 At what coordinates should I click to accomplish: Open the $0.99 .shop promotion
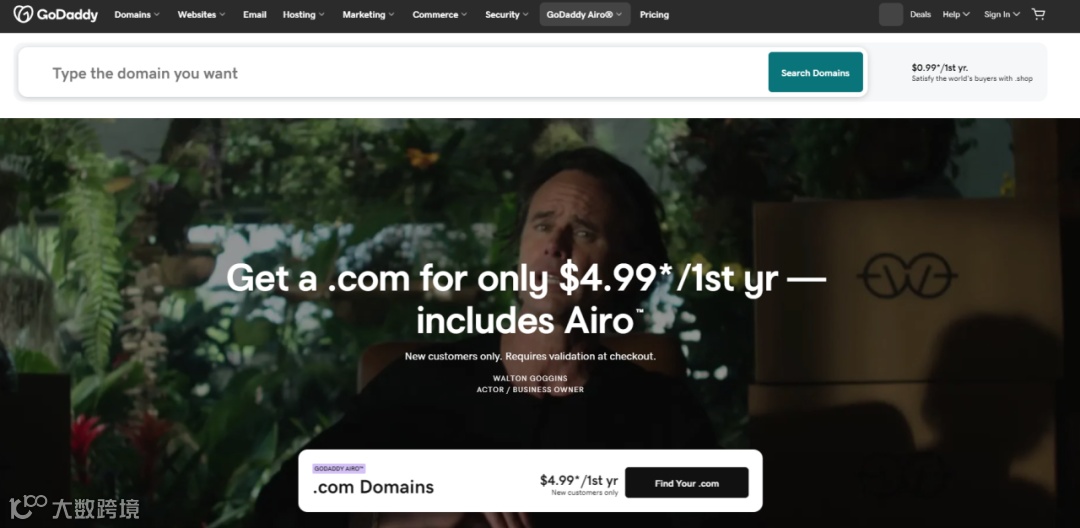click(971, 72)
